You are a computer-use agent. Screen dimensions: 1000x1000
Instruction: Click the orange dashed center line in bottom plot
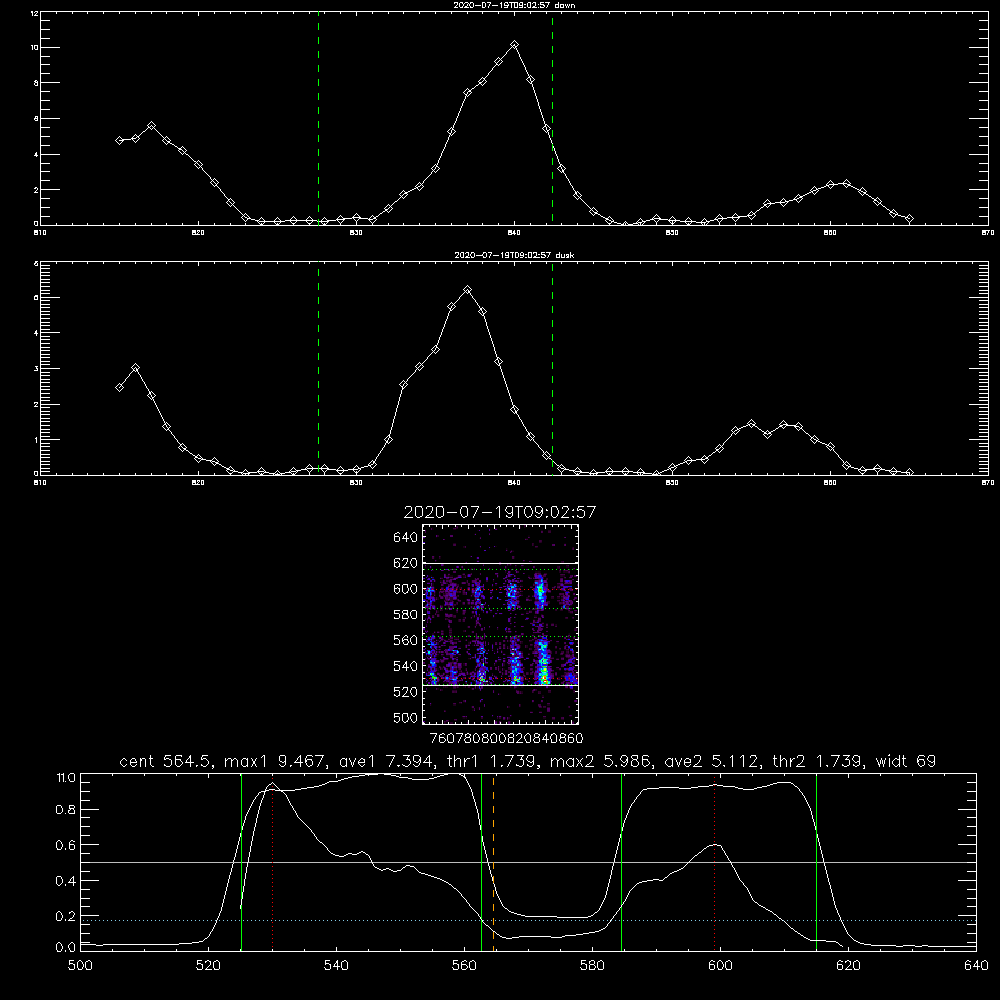pyautogui.click(x=494, y=861)
